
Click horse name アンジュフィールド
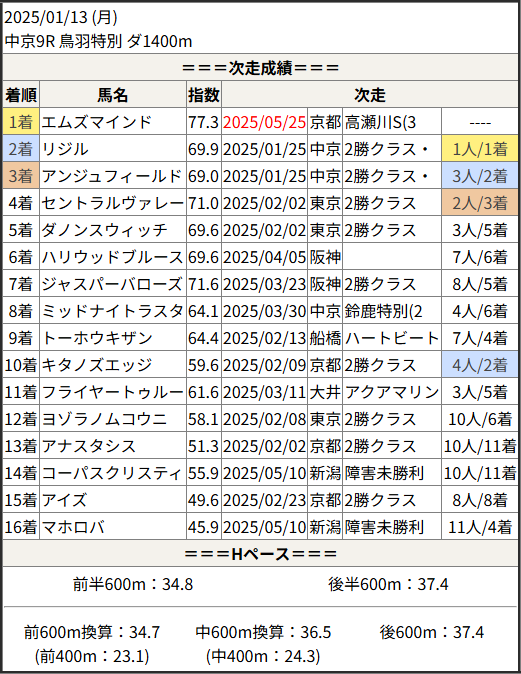112,176
